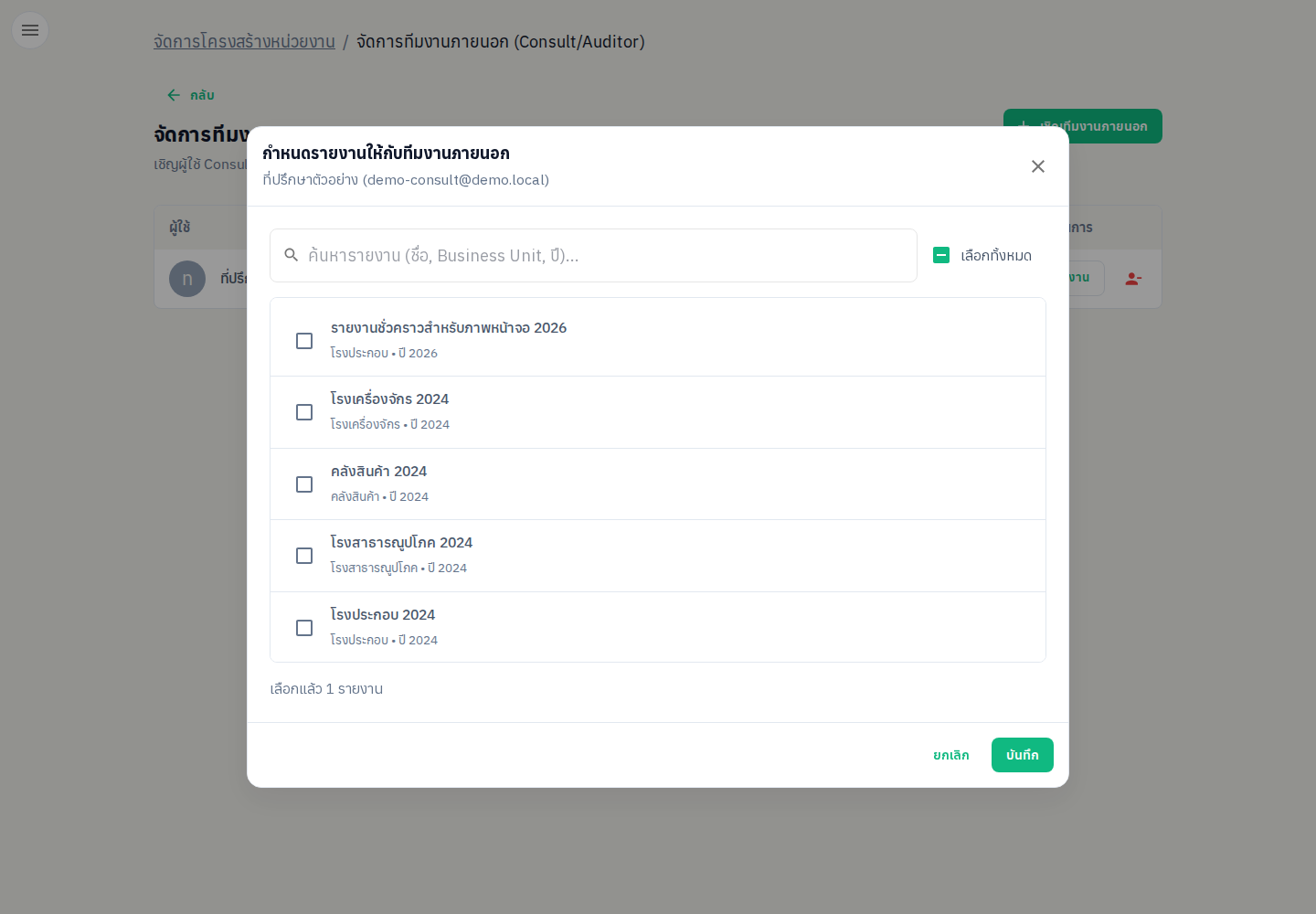The width and height of the screenshot is (1316, 914).
Task: Select the คลังสินค้า 2024 checkbox
Action: click(304, 484)
